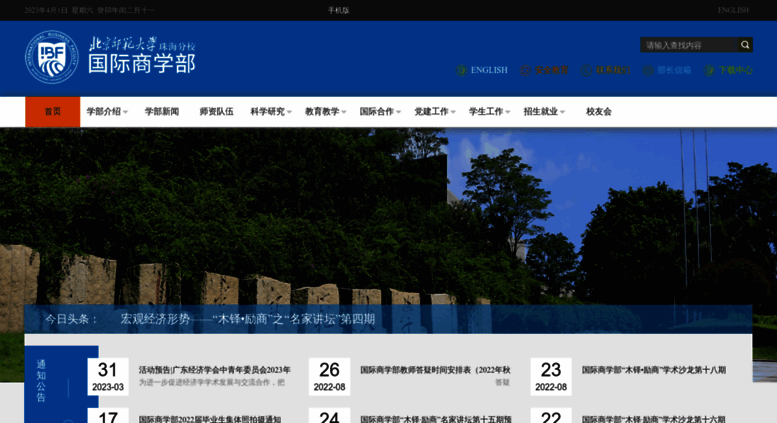This screenshot has height=423, width=777.
Task: Open the 校友会 menu item
Action: click(x=599, y=112)
